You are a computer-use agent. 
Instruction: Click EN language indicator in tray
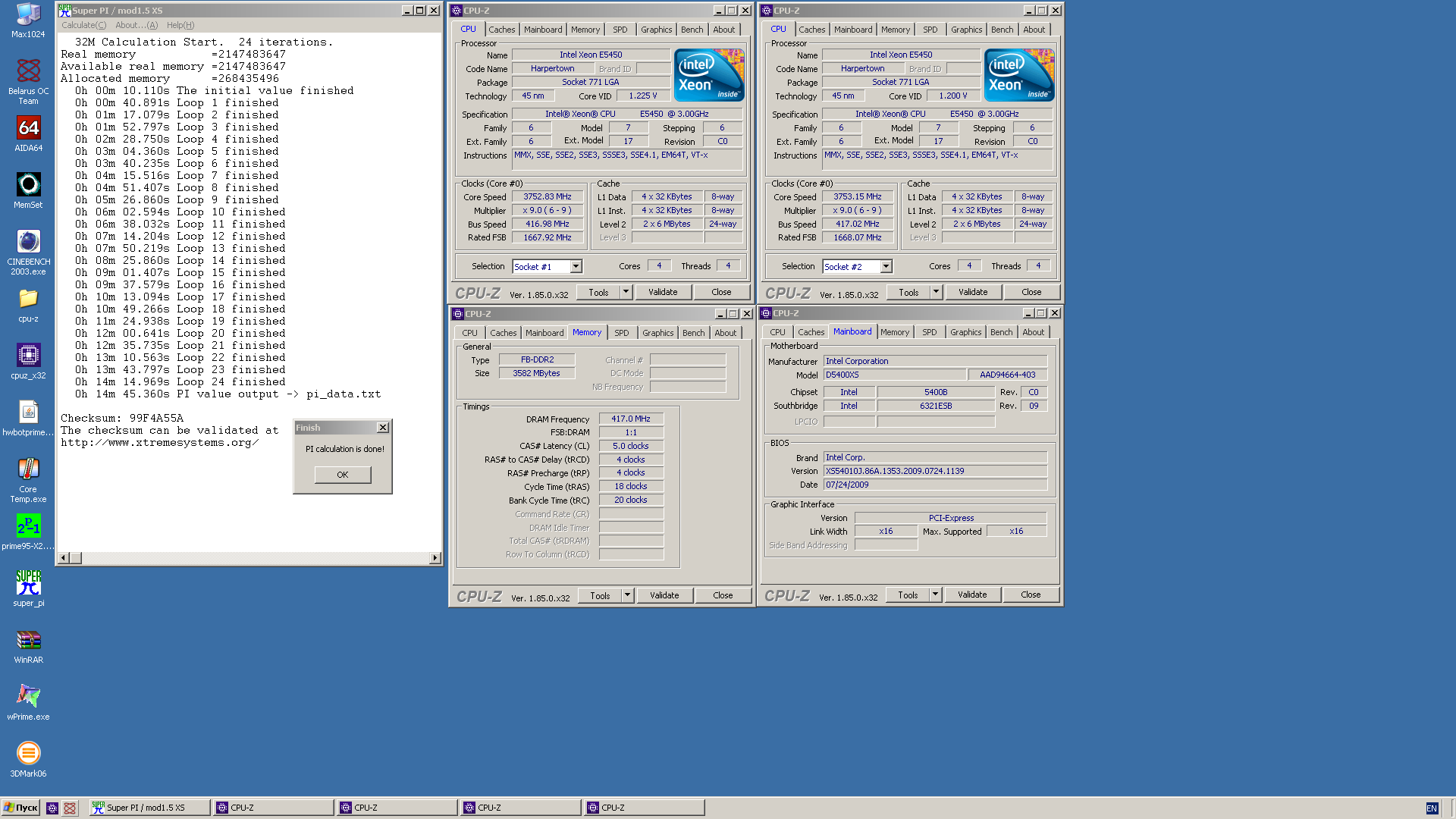1432,808
